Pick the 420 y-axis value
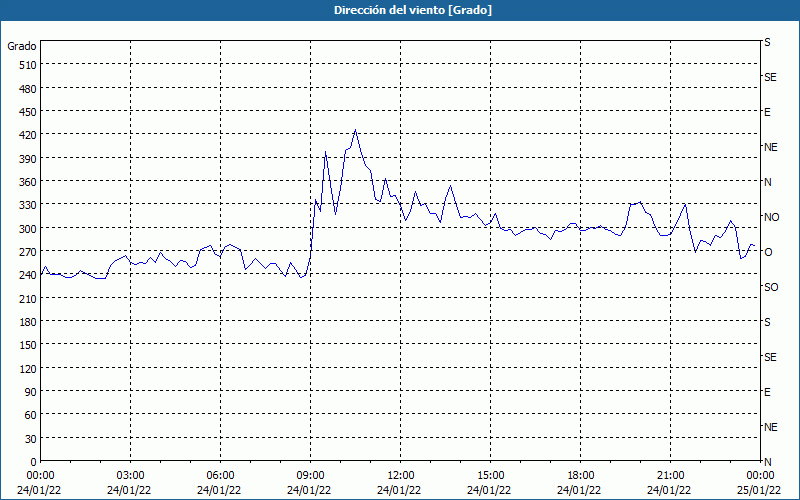The width and height of the screenshot is (800, 500). [x=28, y=135]
